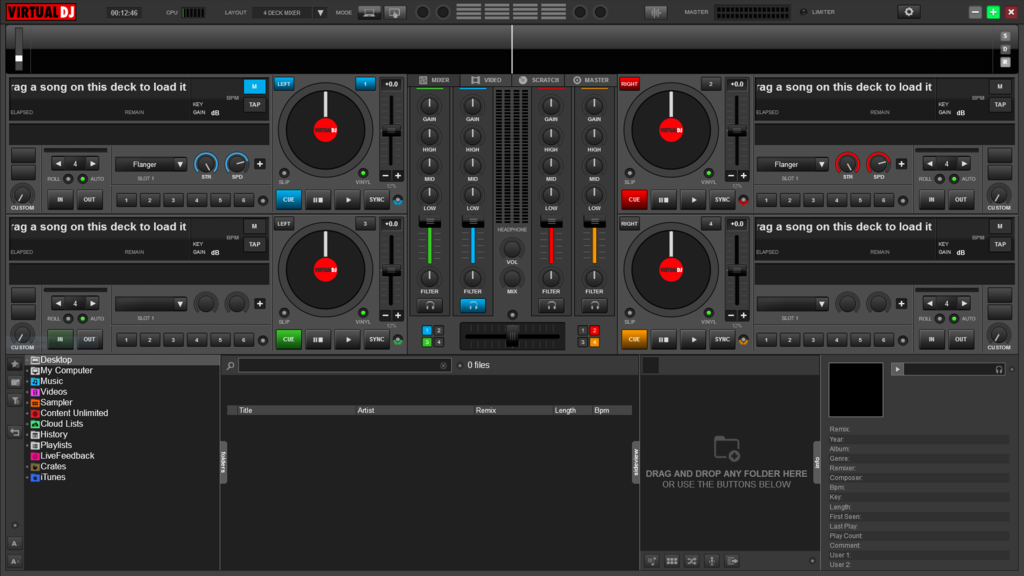Switch to the SCRATCH tab

click(539, 79)
